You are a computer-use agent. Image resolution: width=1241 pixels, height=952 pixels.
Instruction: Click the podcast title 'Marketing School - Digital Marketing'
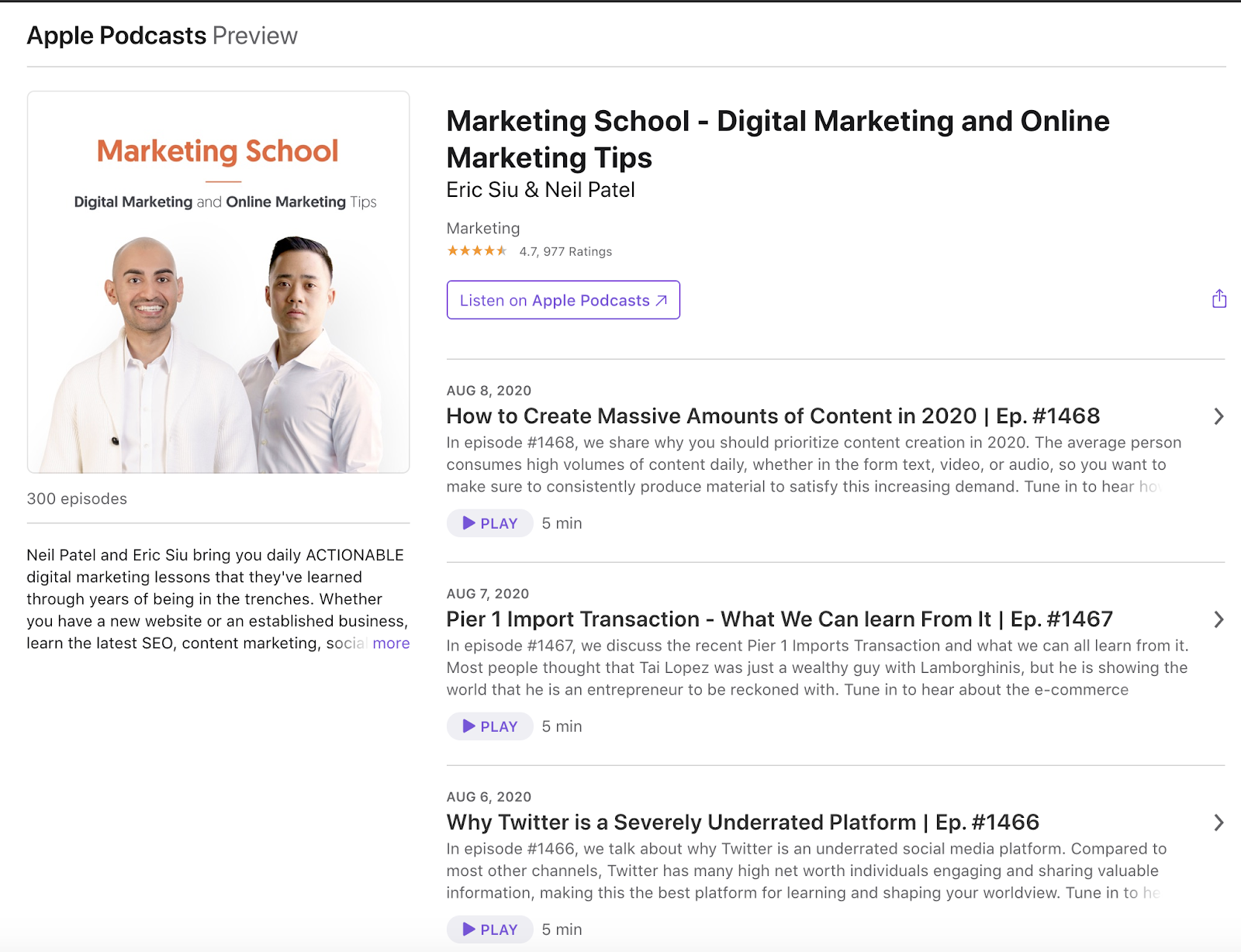(x=778, y=139)
